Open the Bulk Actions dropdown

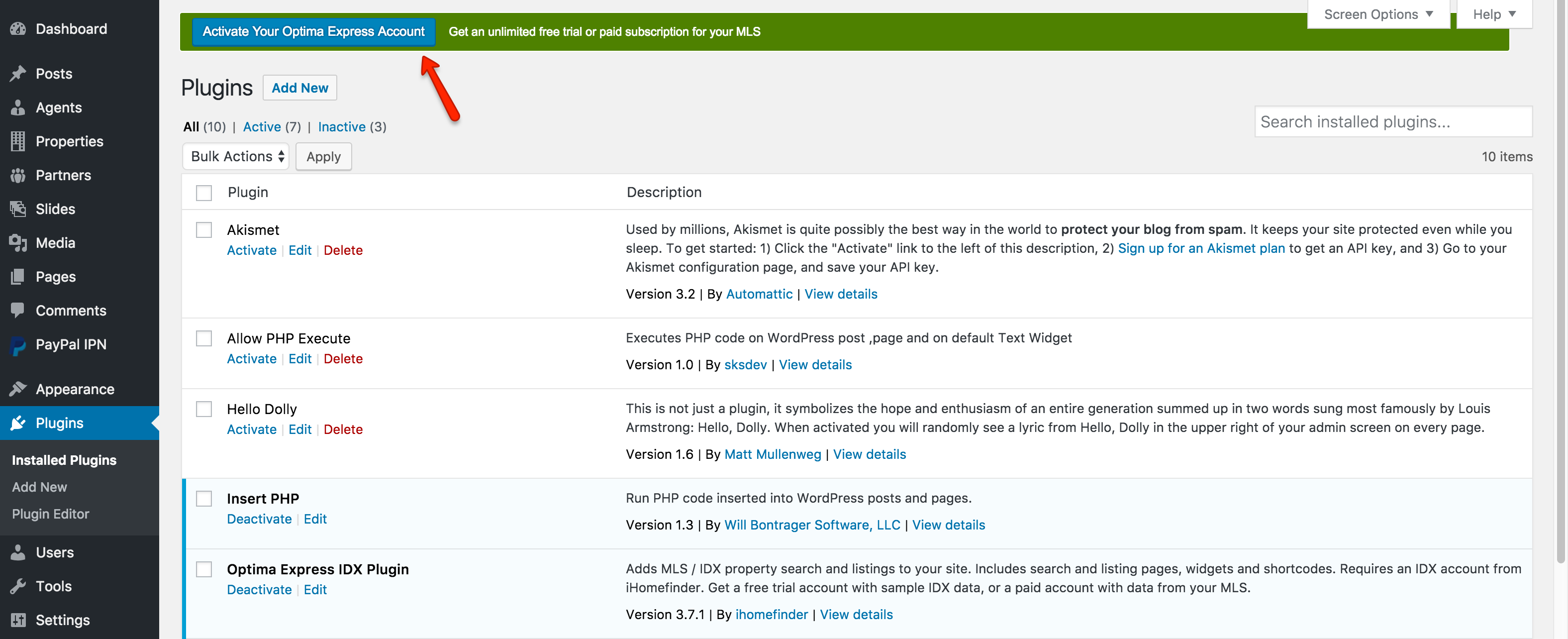pyautogui.click(x=236, y=156)
